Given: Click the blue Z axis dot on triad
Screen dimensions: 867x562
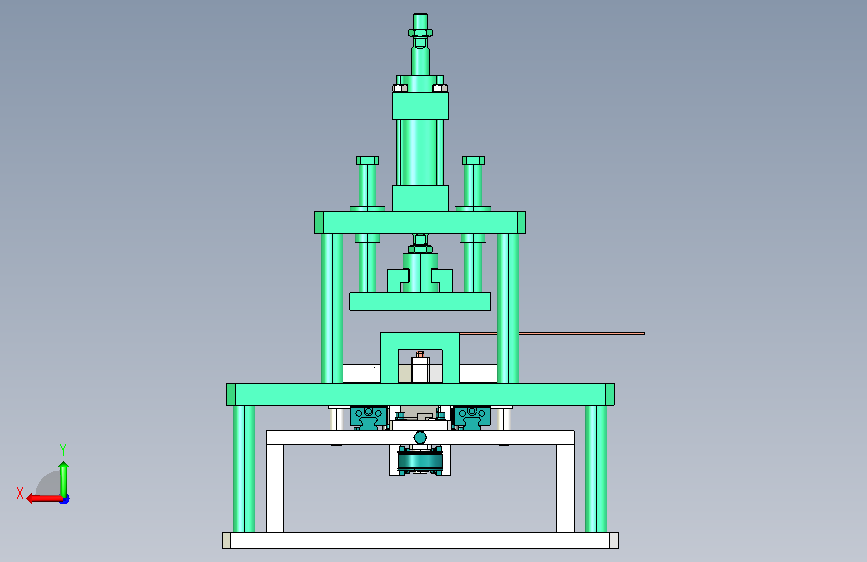Looking at the screenshot, I should [65, 499].
